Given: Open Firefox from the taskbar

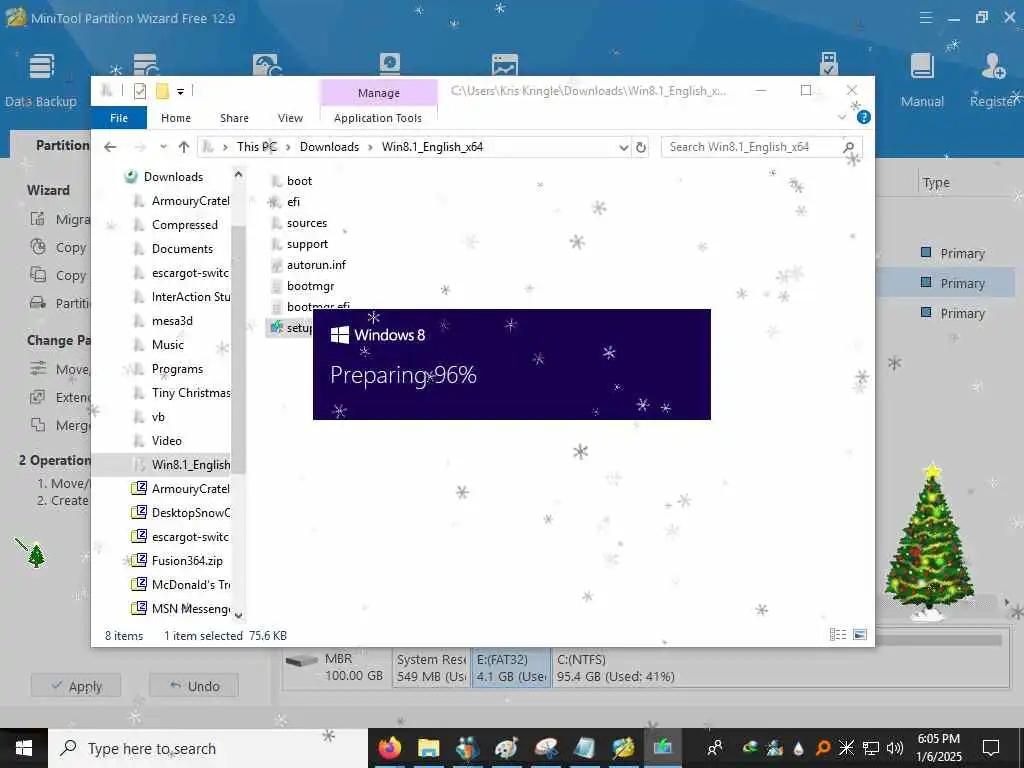Looking at the screenshot, I should (x=390, y=748).
